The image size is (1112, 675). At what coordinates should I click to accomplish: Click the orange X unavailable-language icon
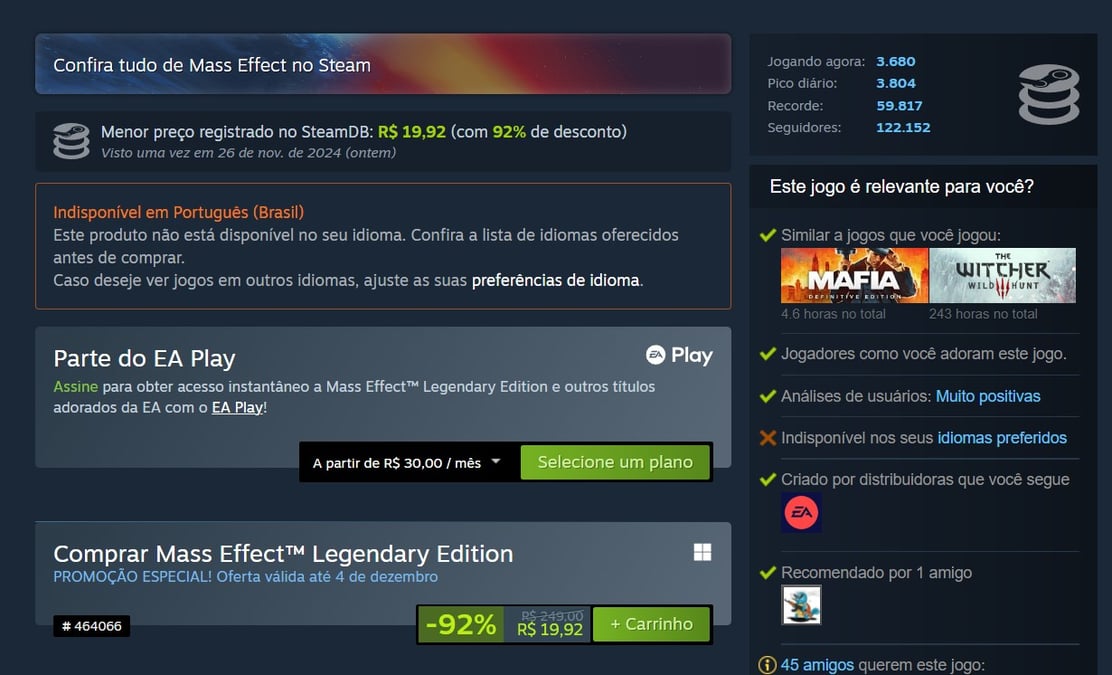(767, 437)
